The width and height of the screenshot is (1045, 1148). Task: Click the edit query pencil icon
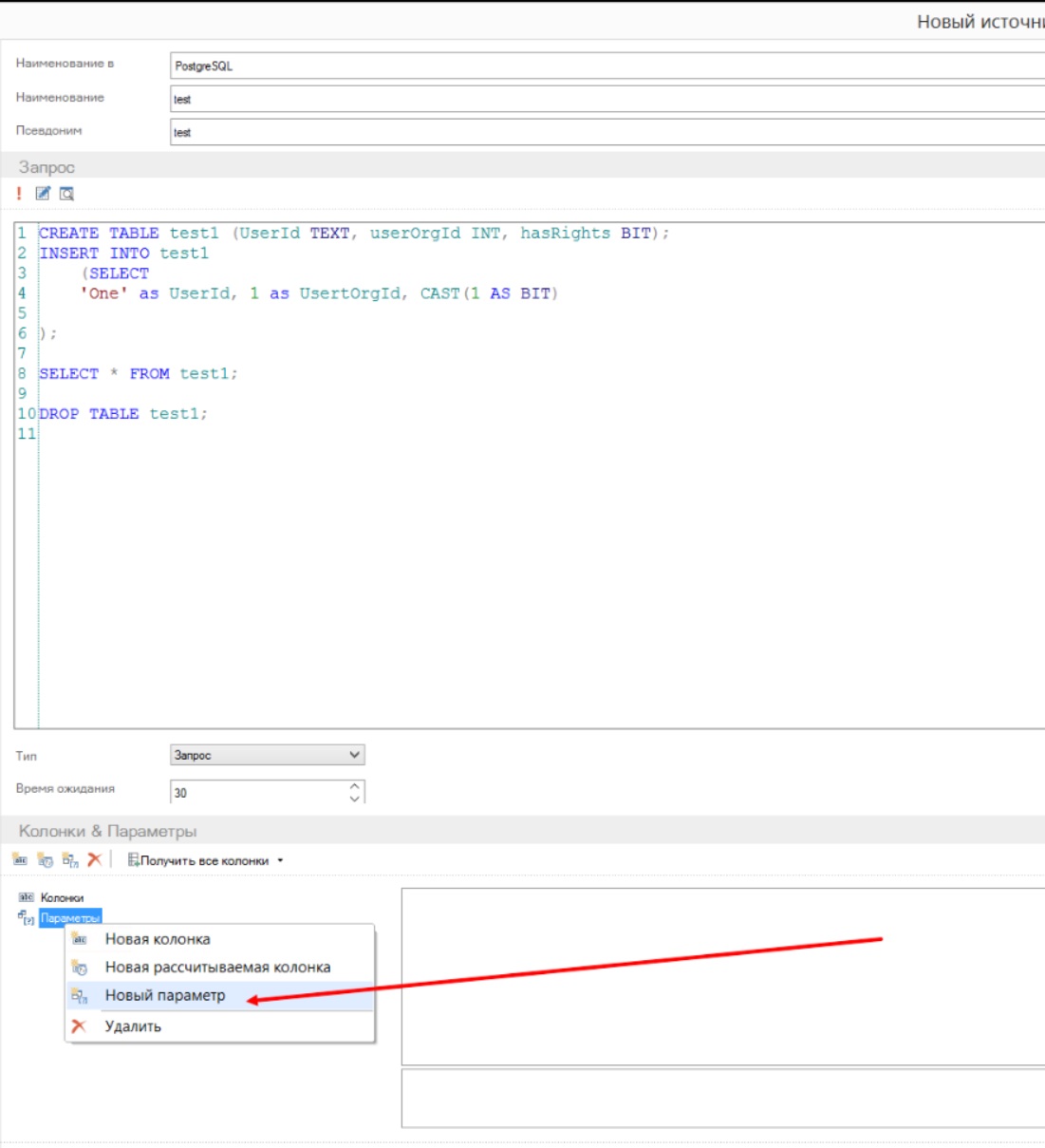(43, 194)
